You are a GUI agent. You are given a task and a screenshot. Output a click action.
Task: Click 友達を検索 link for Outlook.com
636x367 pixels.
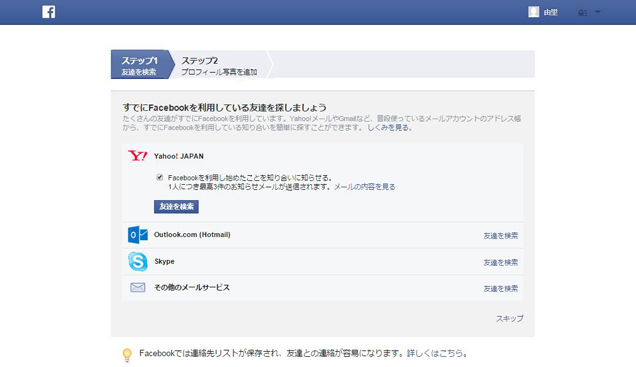click(x=501, y=236)
